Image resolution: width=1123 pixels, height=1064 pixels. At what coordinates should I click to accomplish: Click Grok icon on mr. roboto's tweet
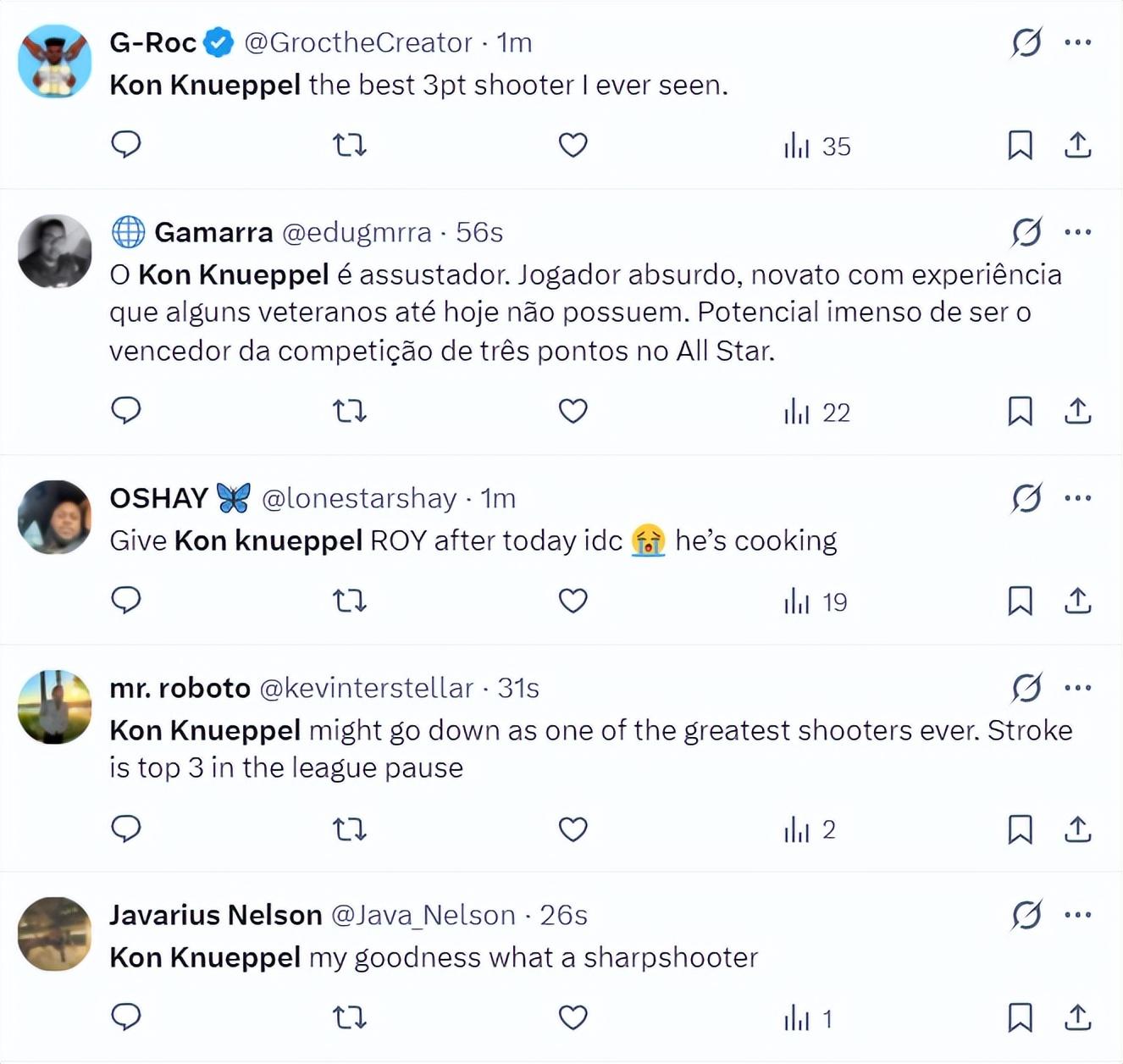tap(1026, 688)
